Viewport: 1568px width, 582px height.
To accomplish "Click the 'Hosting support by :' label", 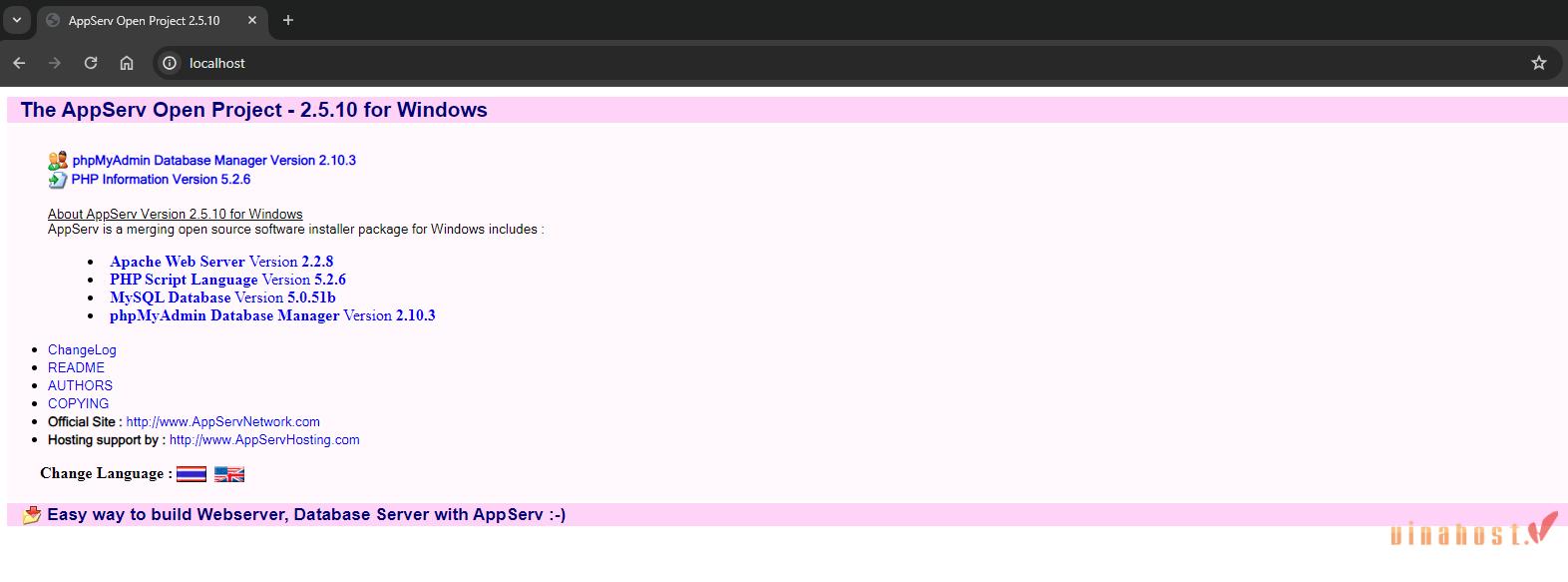I will pos(107,439).
